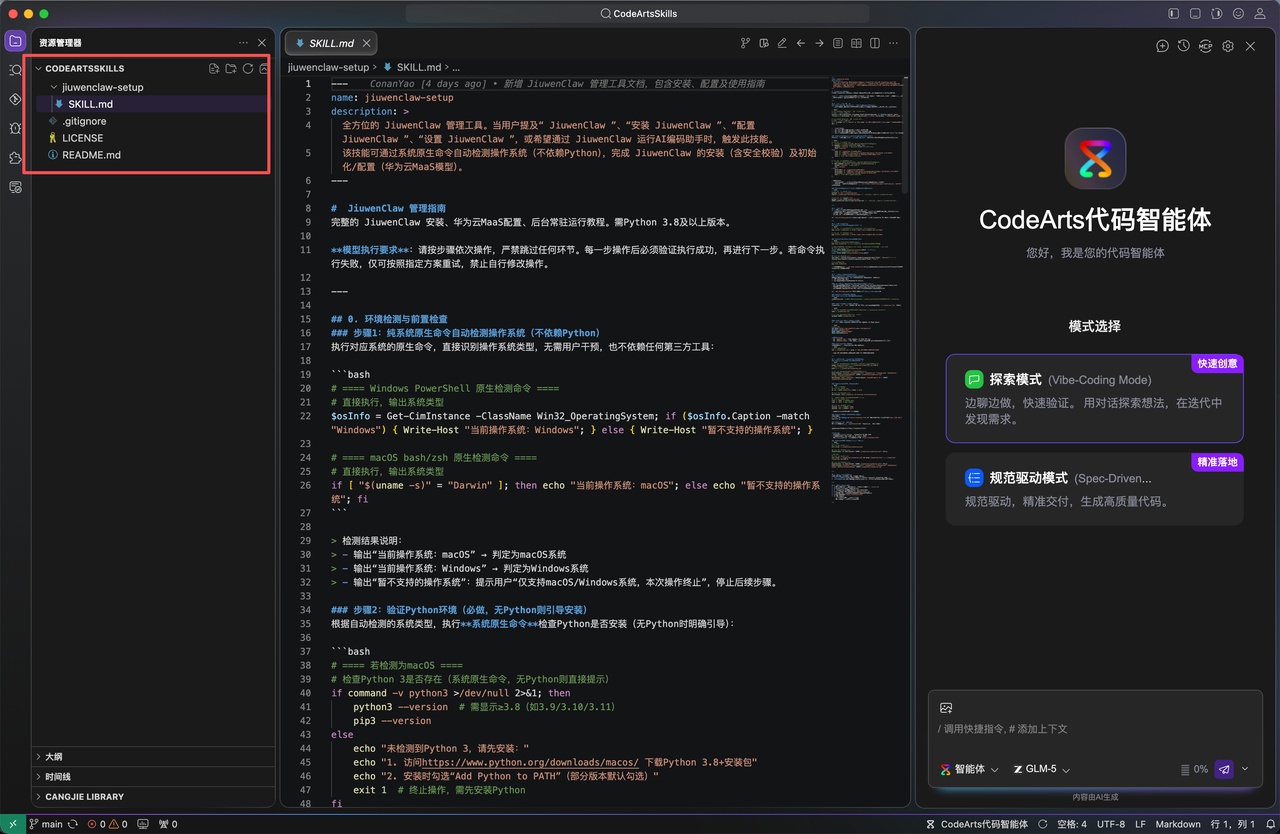Image resolution: width=1280 pixels, height=834 pixels.
Task: Click New File icon in CODEARTSSKILLS header
Action: [214, 69]
